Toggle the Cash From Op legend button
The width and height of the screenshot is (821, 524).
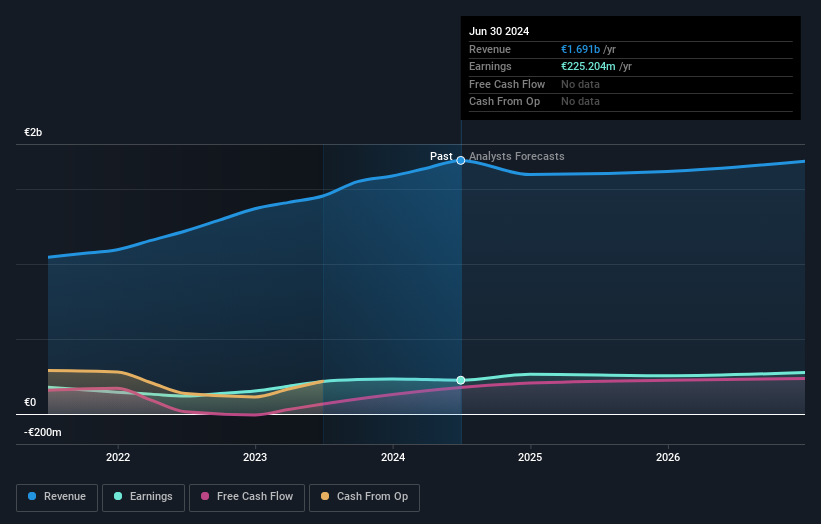click(364, 497)
